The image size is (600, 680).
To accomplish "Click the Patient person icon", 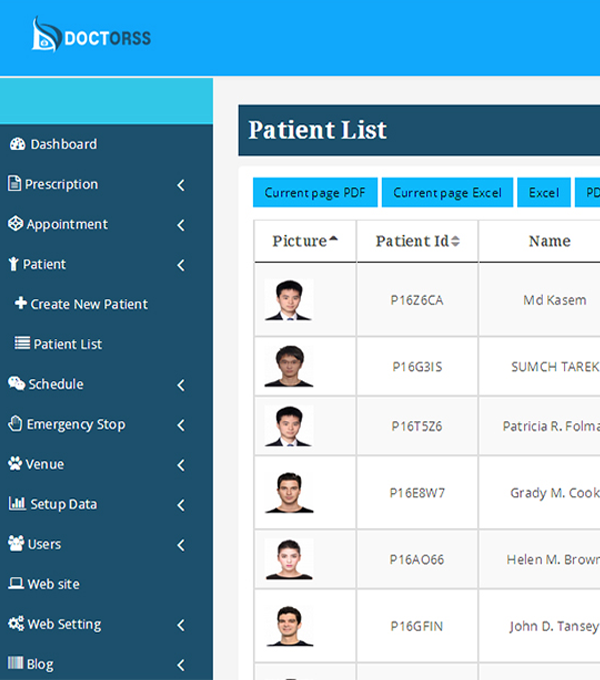I will click(14, 264).
